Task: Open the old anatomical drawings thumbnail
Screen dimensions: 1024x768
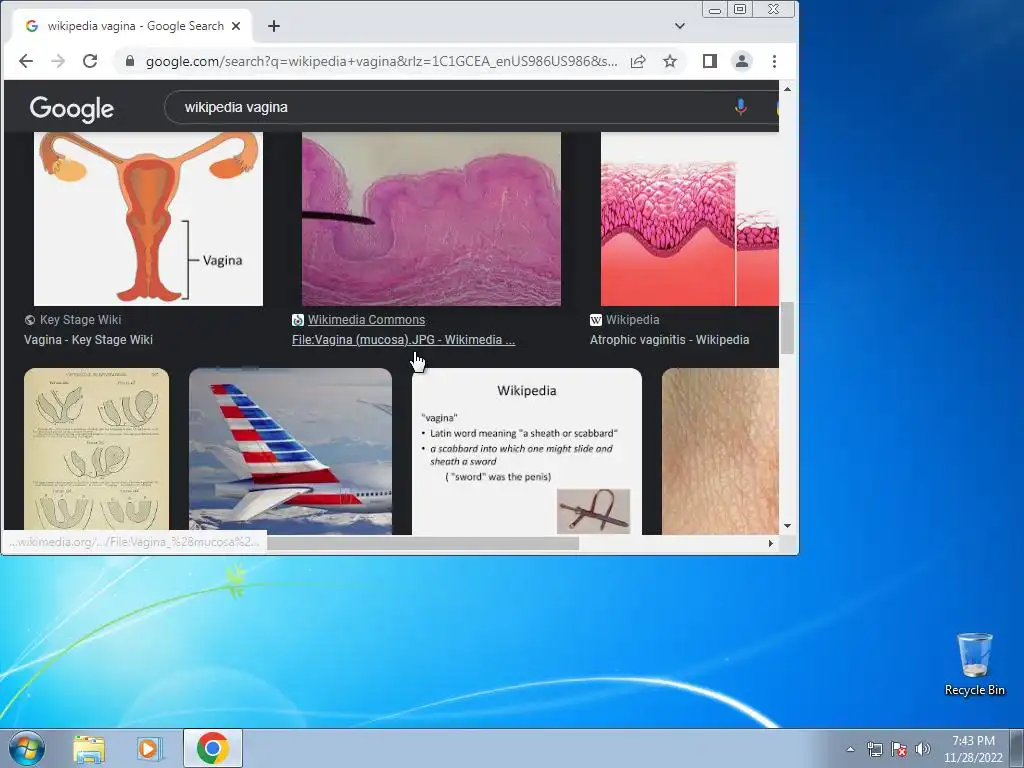Action: coord(97,451)
